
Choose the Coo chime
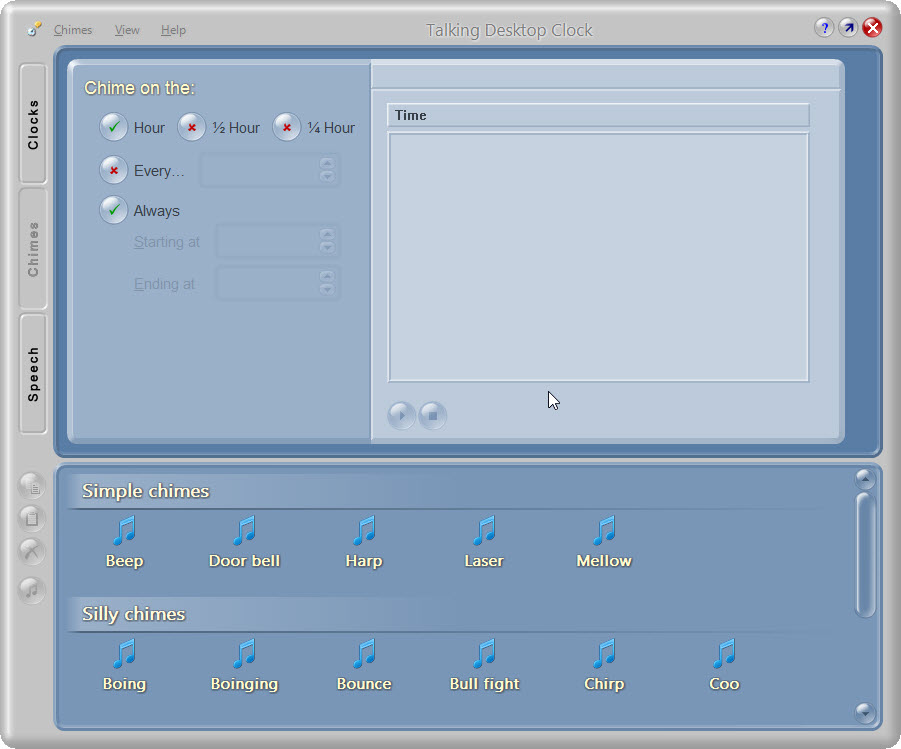coord(724,665)
